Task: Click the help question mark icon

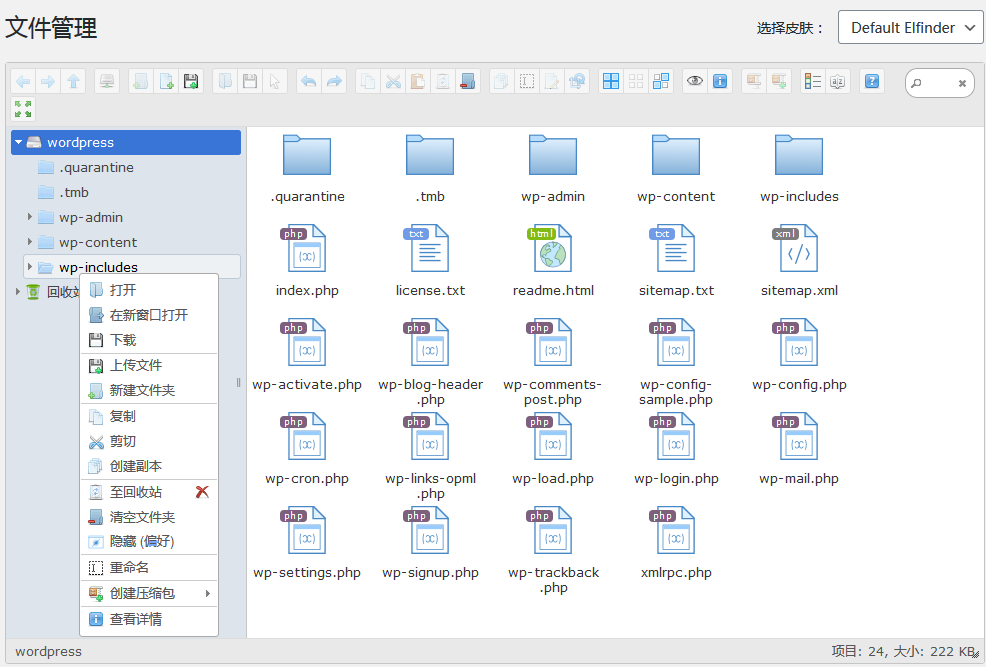Action: point(870,80)
